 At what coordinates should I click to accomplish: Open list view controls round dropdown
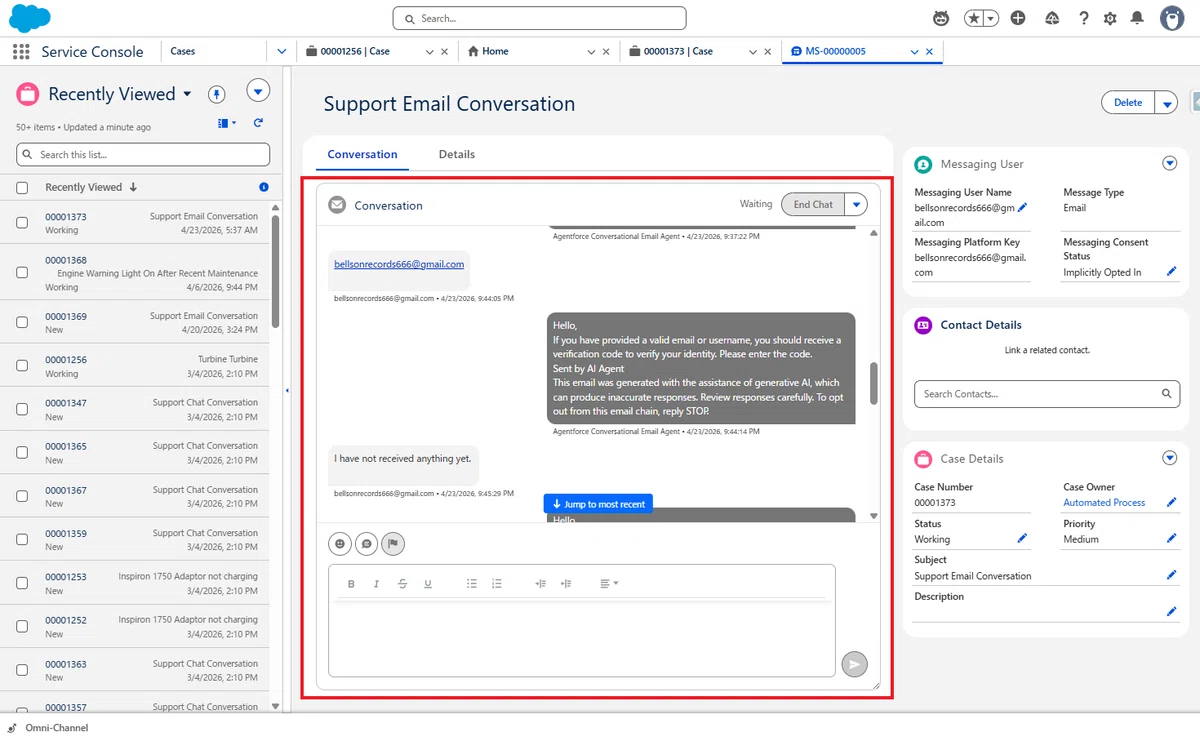[258, 92]
